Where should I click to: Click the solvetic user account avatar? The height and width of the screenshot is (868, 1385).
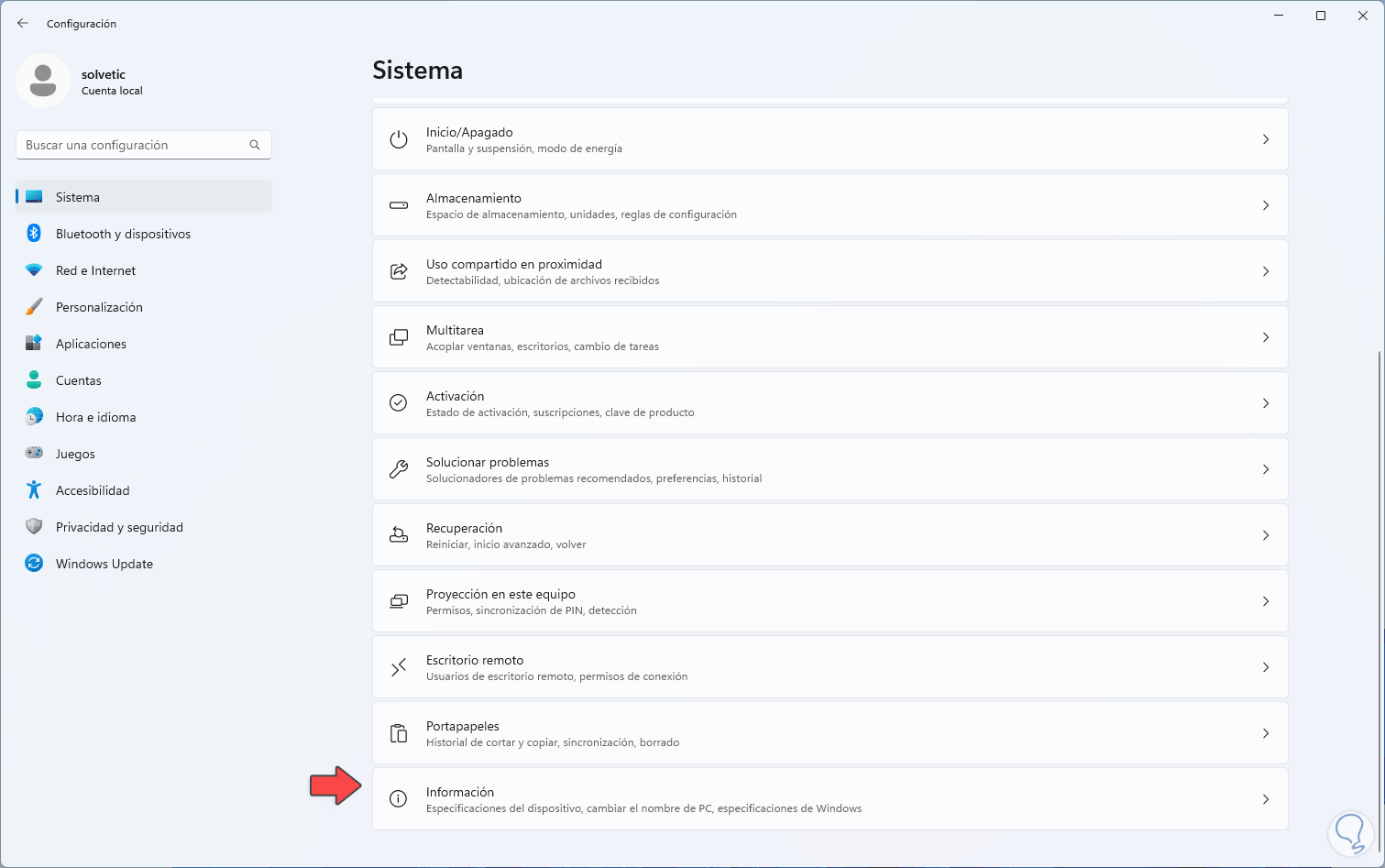[43, 81]
